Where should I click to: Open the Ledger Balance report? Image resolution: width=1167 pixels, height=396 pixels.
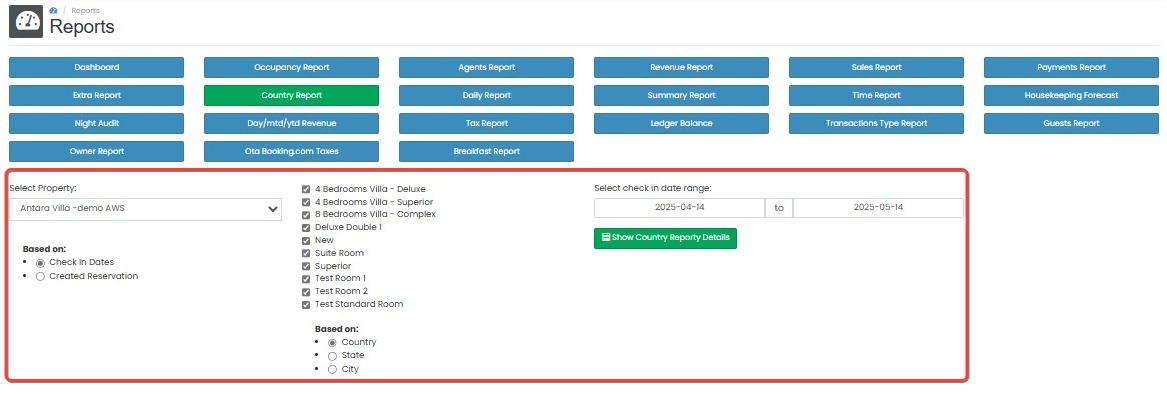click(x=681, y=123)
